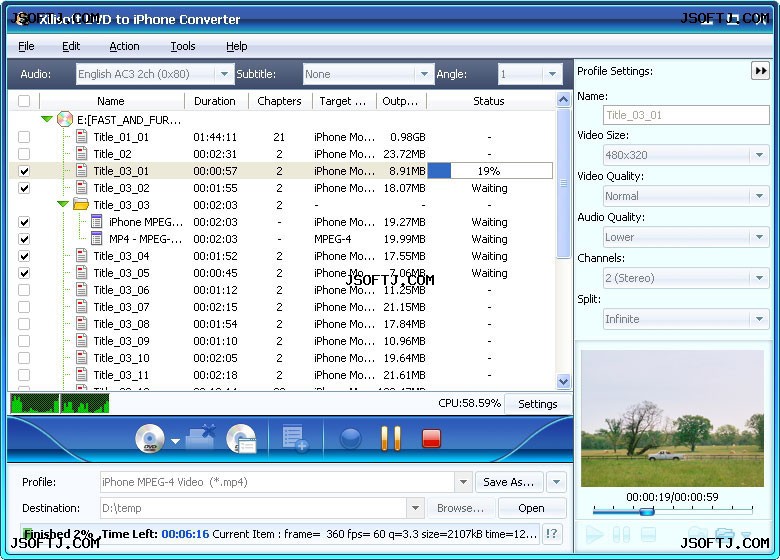Image resolution: width=780 pixels, height=560 pixels.
Task: Click the Settings button beside CPU usage
Action: coord(537,404)
